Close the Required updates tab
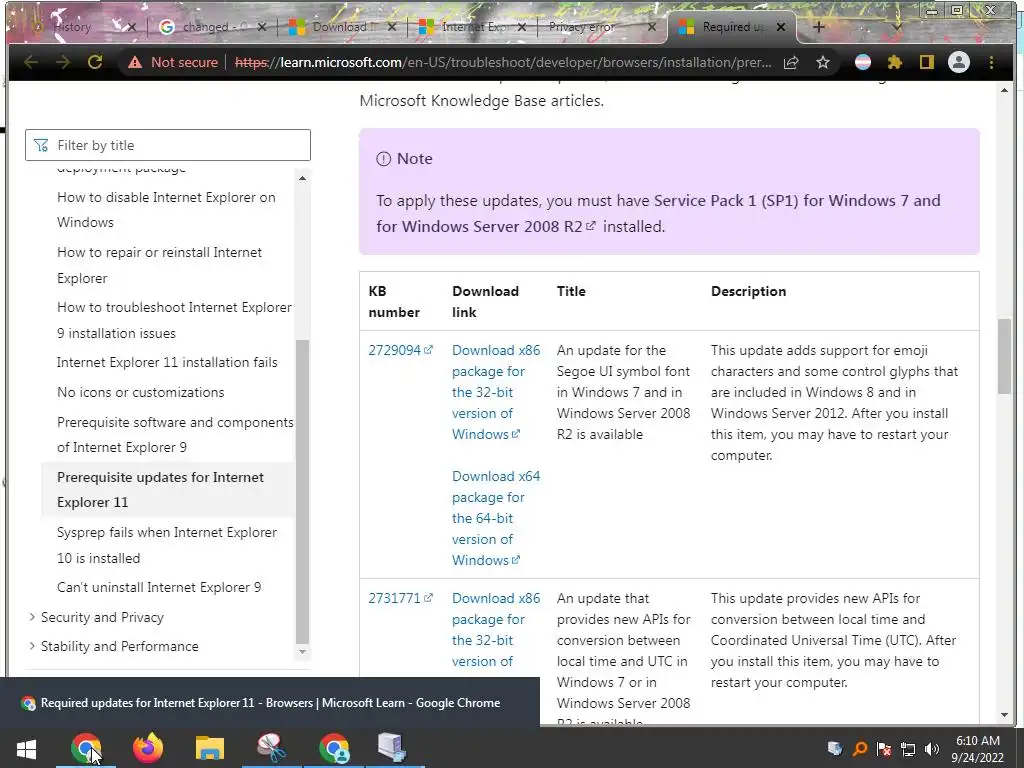1024x768 pixels. (782, 27)
